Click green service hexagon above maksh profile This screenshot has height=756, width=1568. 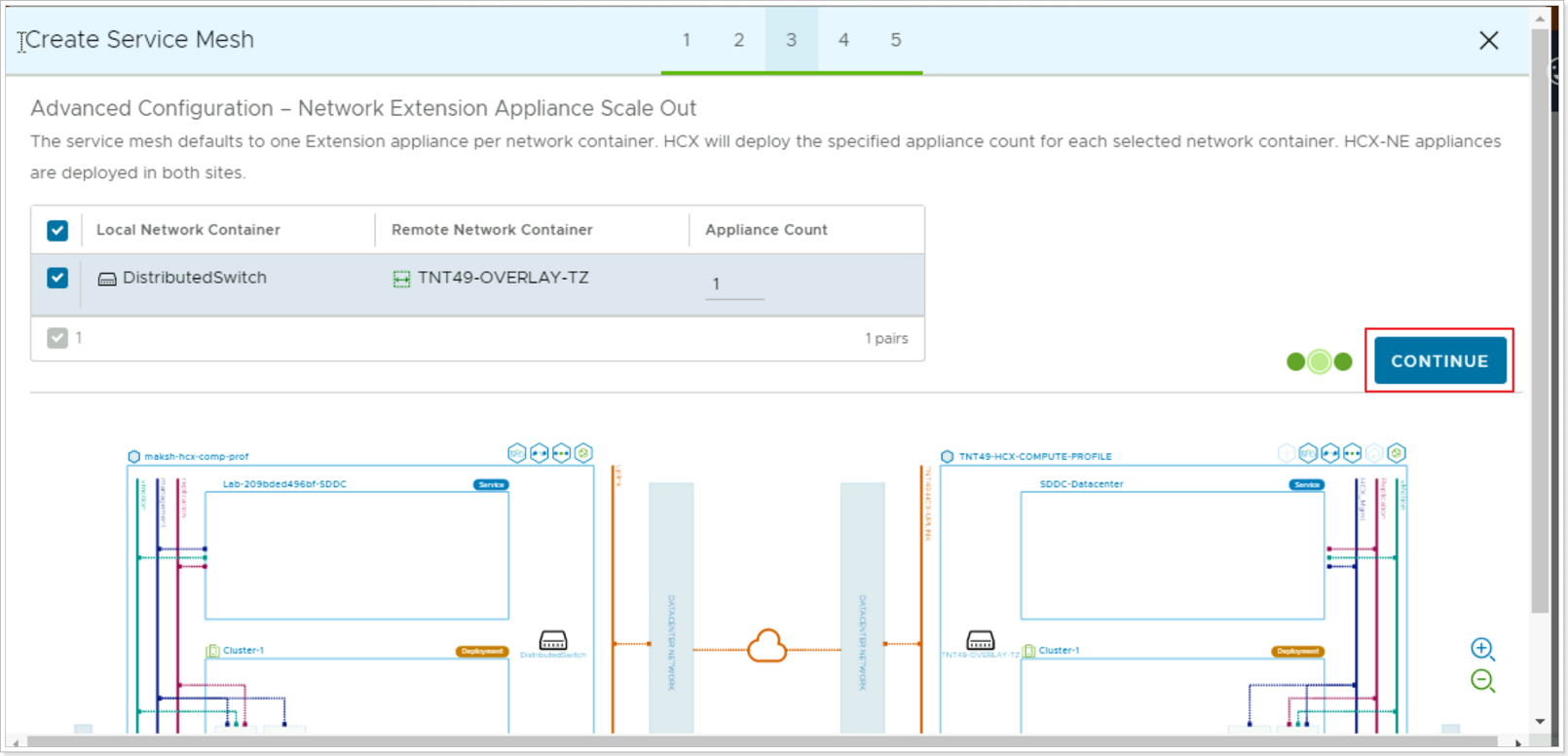pos(583,453)
